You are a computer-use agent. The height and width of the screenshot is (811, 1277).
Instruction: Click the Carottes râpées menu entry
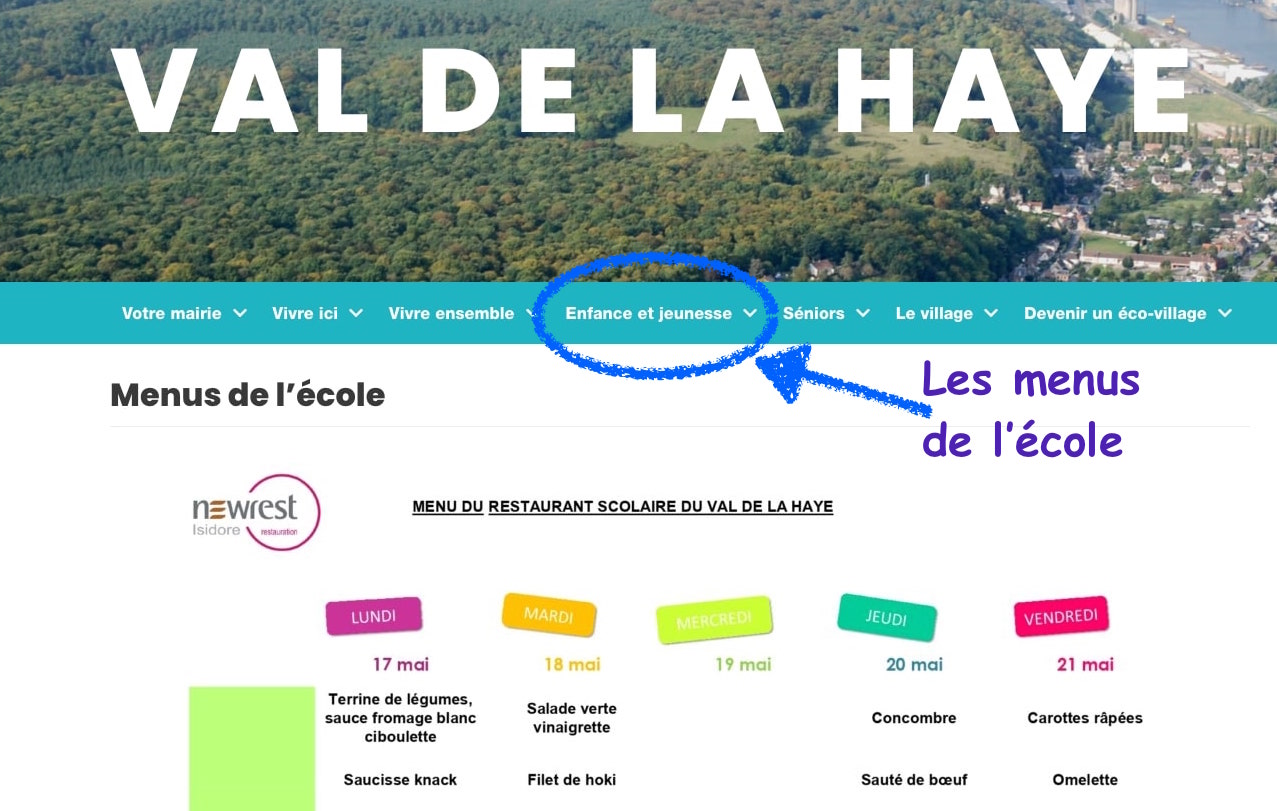tap(1085, 718)
